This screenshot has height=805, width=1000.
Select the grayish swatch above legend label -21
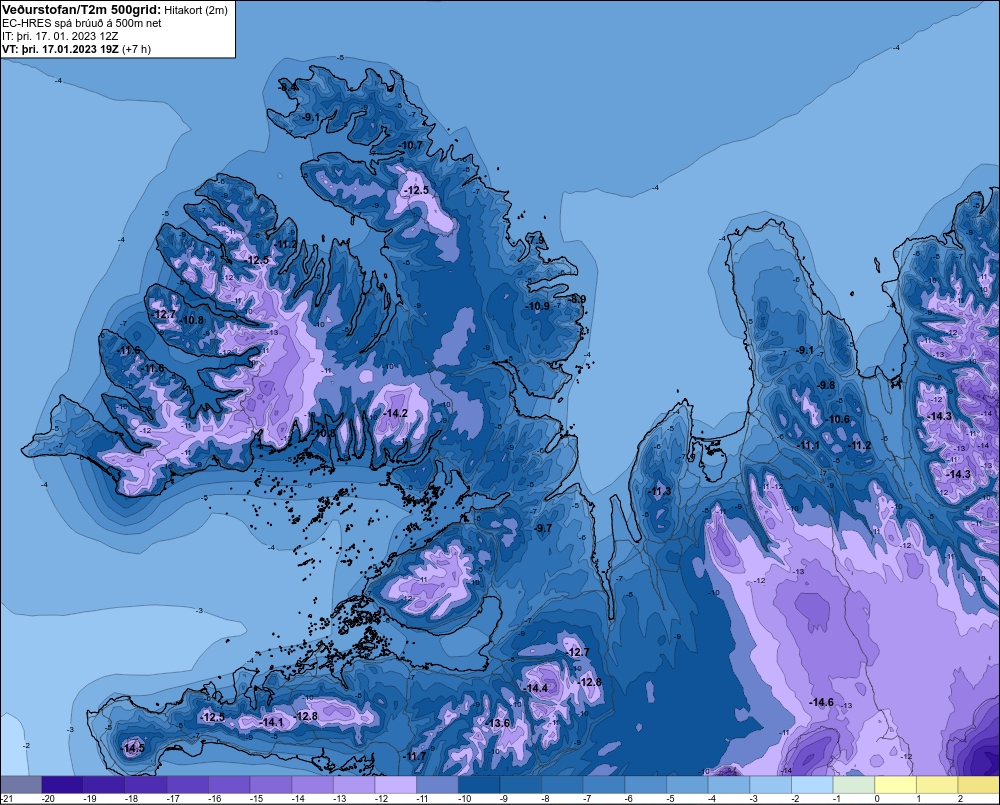point(21,785)
